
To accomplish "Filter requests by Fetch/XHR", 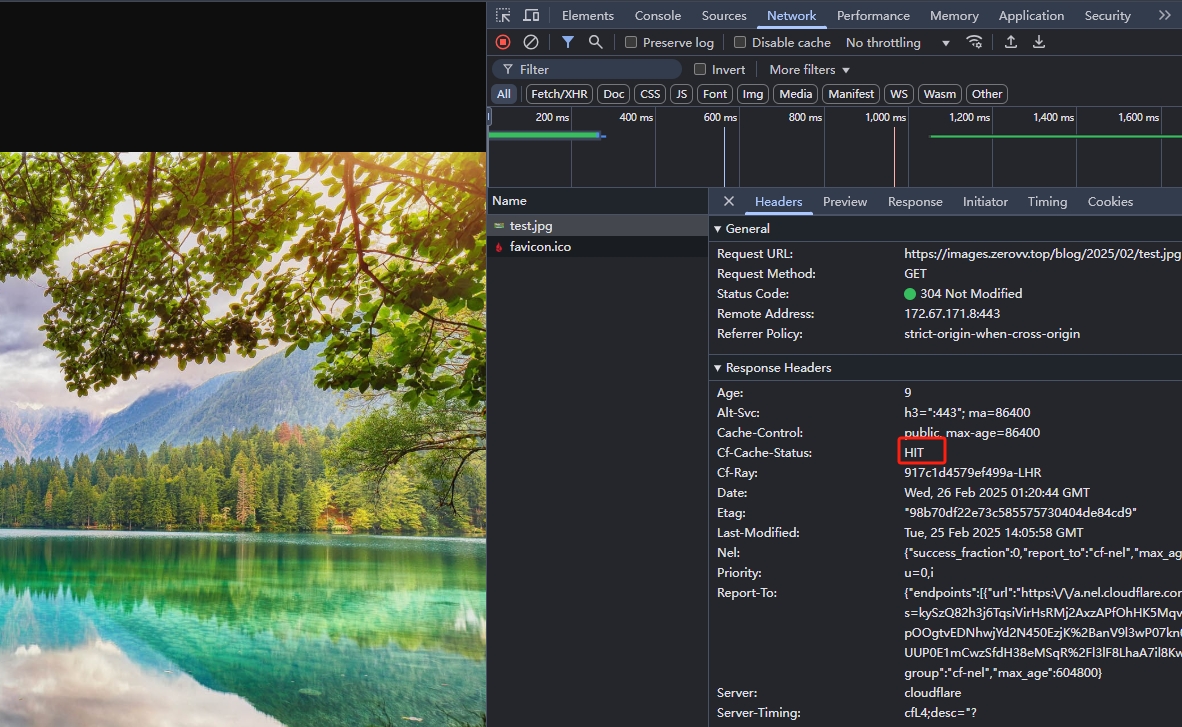I will pyautogui.click(x=559, y=94).
